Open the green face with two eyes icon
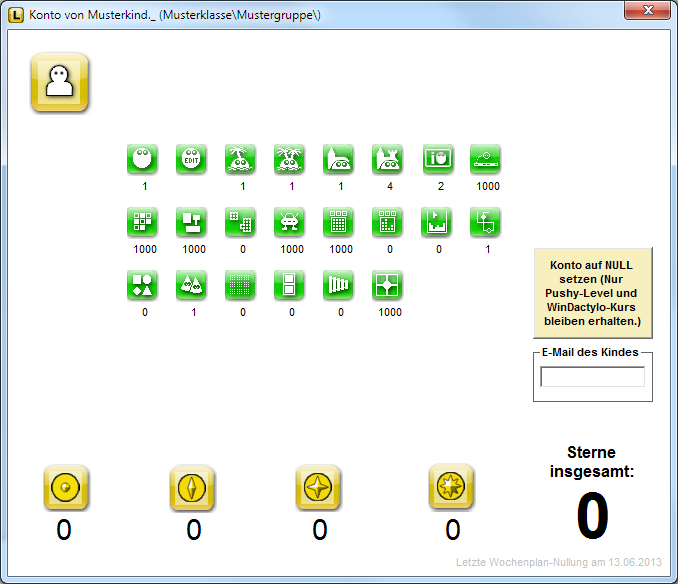The height and width of the screenshot is (584, 678). 143,158
